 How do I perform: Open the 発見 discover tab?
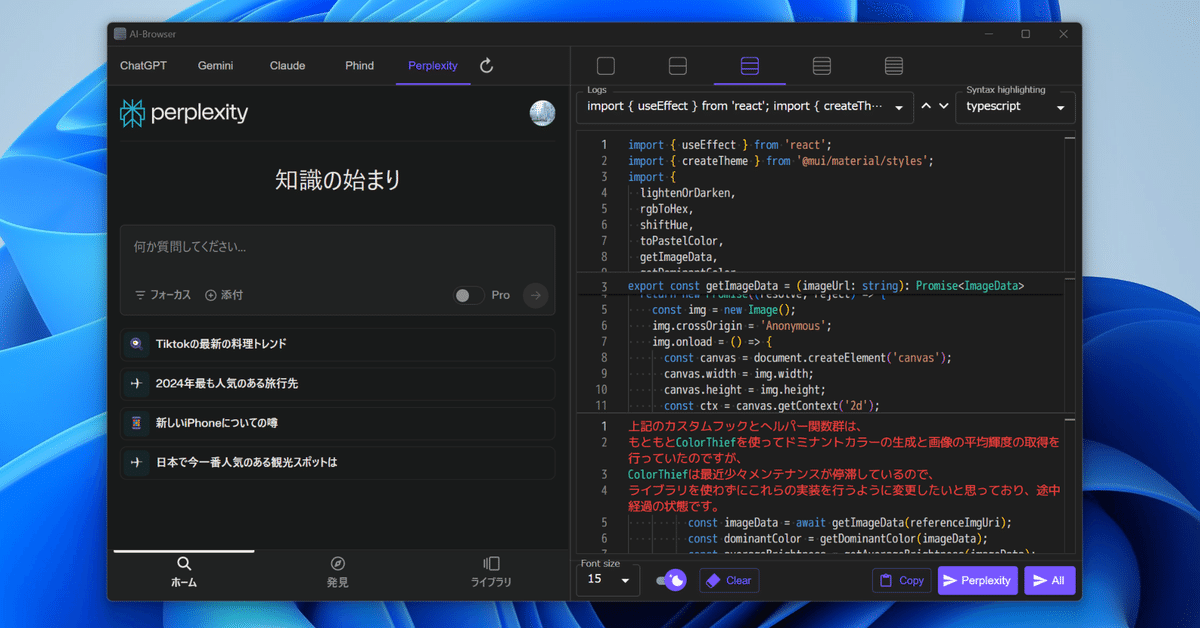[x=338, y=573]
